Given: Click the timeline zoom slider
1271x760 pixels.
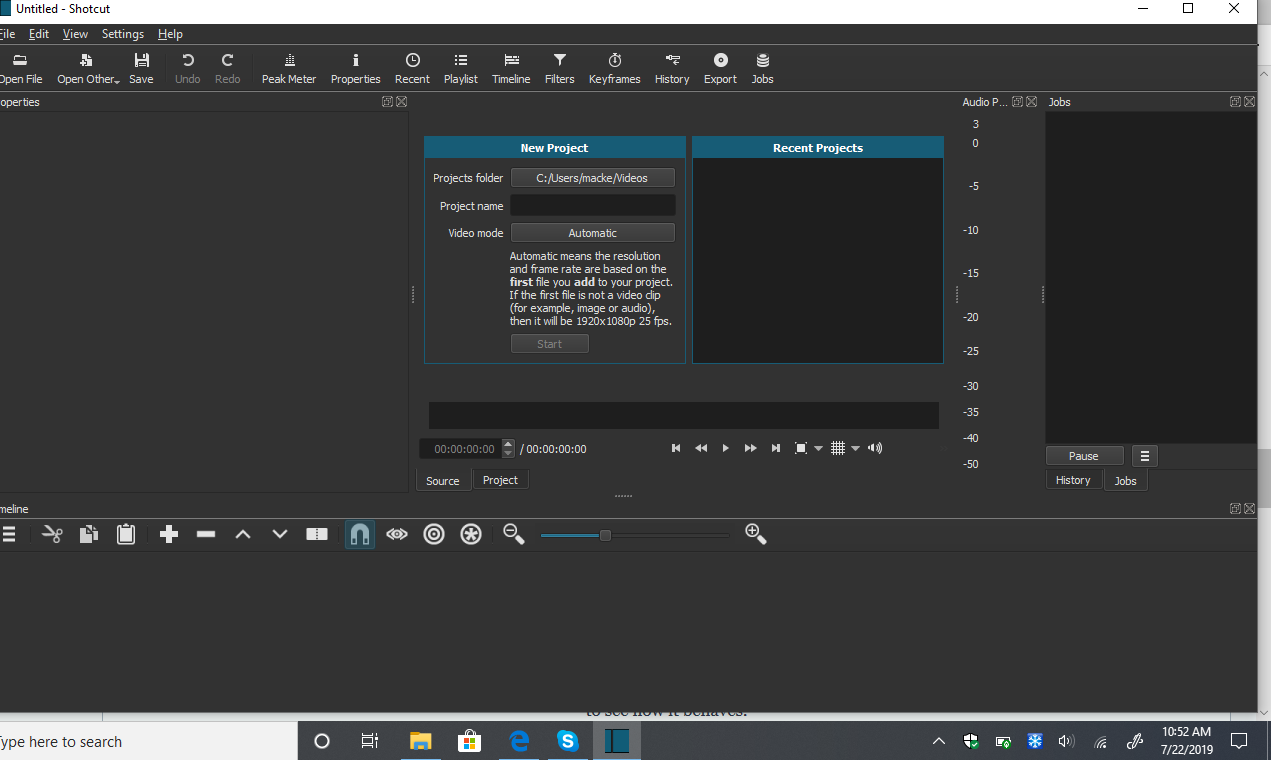Looking at the screenshot, I should (635, 535).
